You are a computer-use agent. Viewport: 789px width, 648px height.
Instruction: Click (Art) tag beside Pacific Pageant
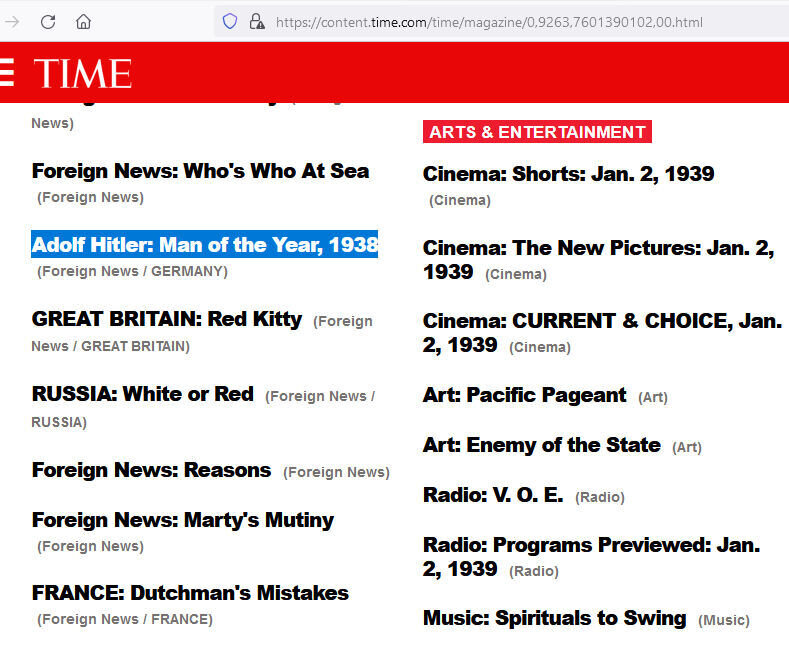653,397
